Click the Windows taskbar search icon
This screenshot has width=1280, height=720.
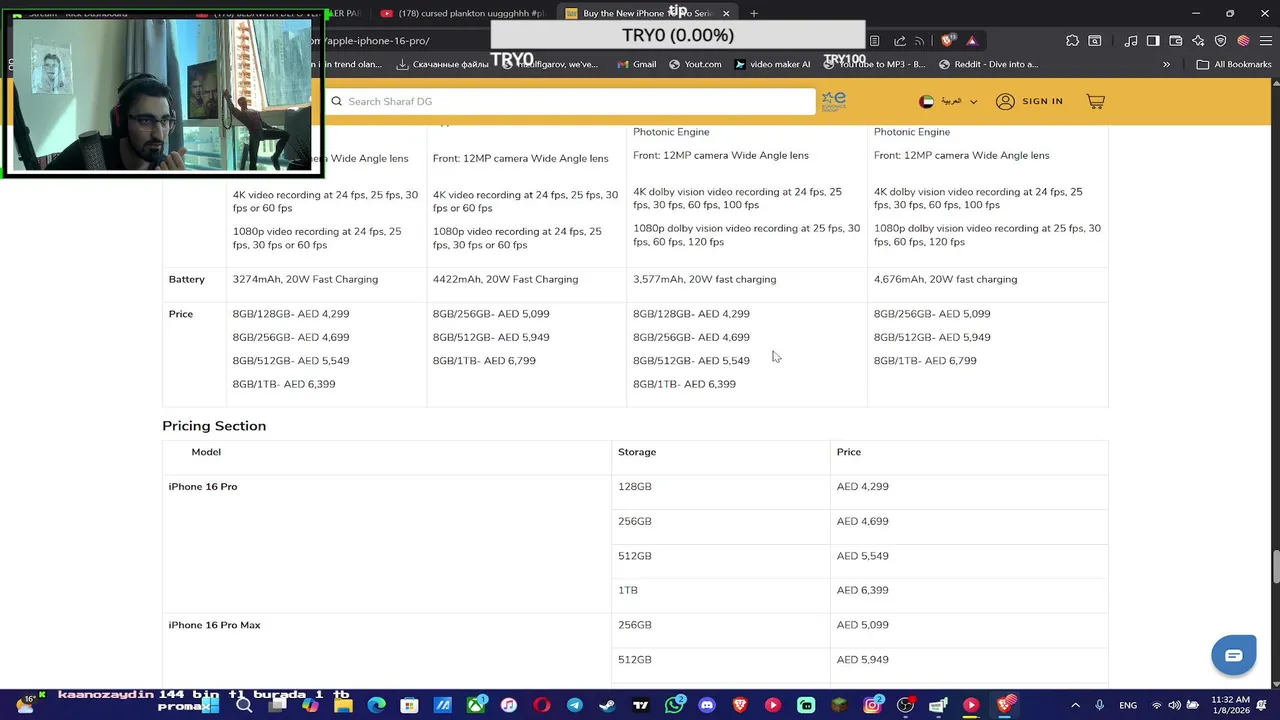(244, 705)
